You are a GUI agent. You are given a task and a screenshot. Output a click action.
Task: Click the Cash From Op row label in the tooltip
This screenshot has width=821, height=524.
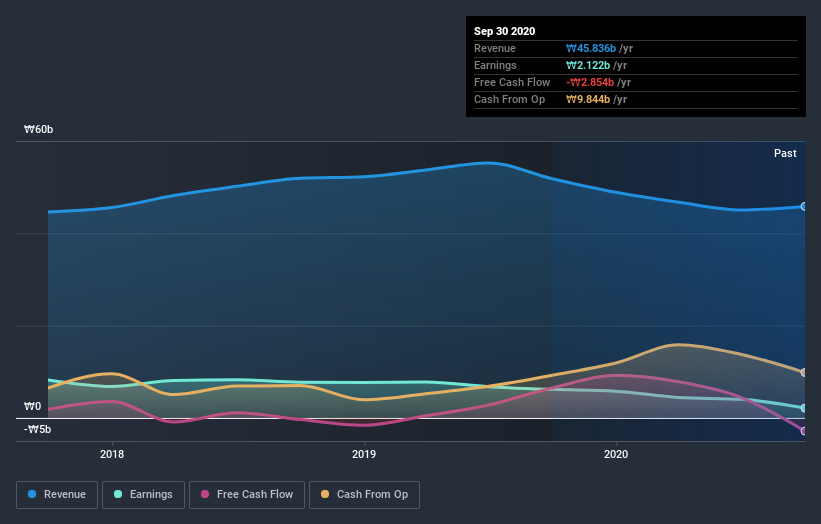[509, 99]
